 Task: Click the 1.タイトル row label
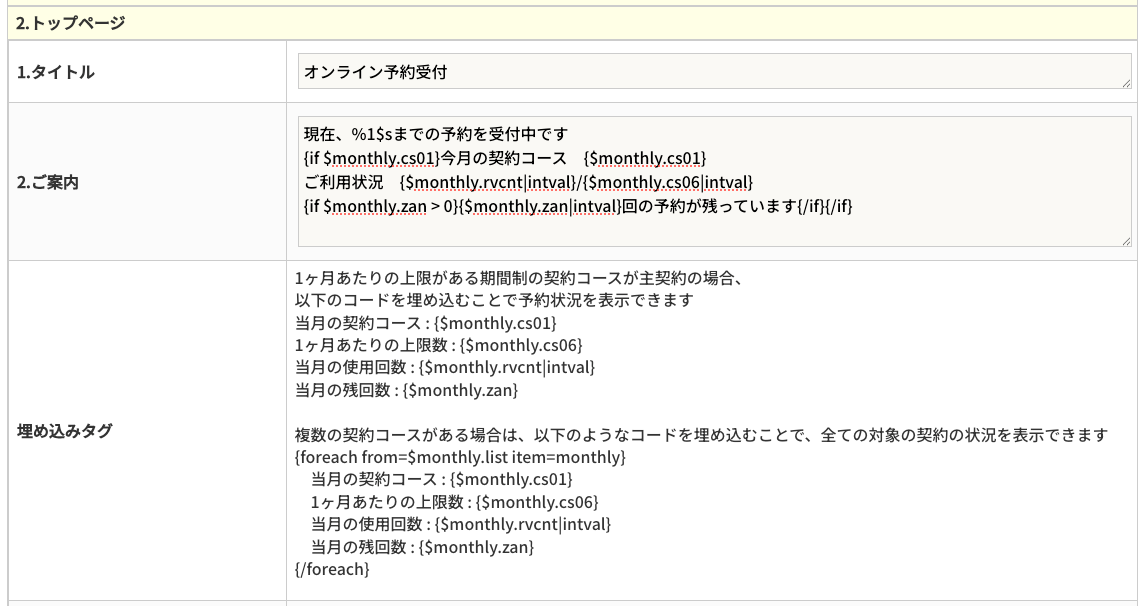56,72
